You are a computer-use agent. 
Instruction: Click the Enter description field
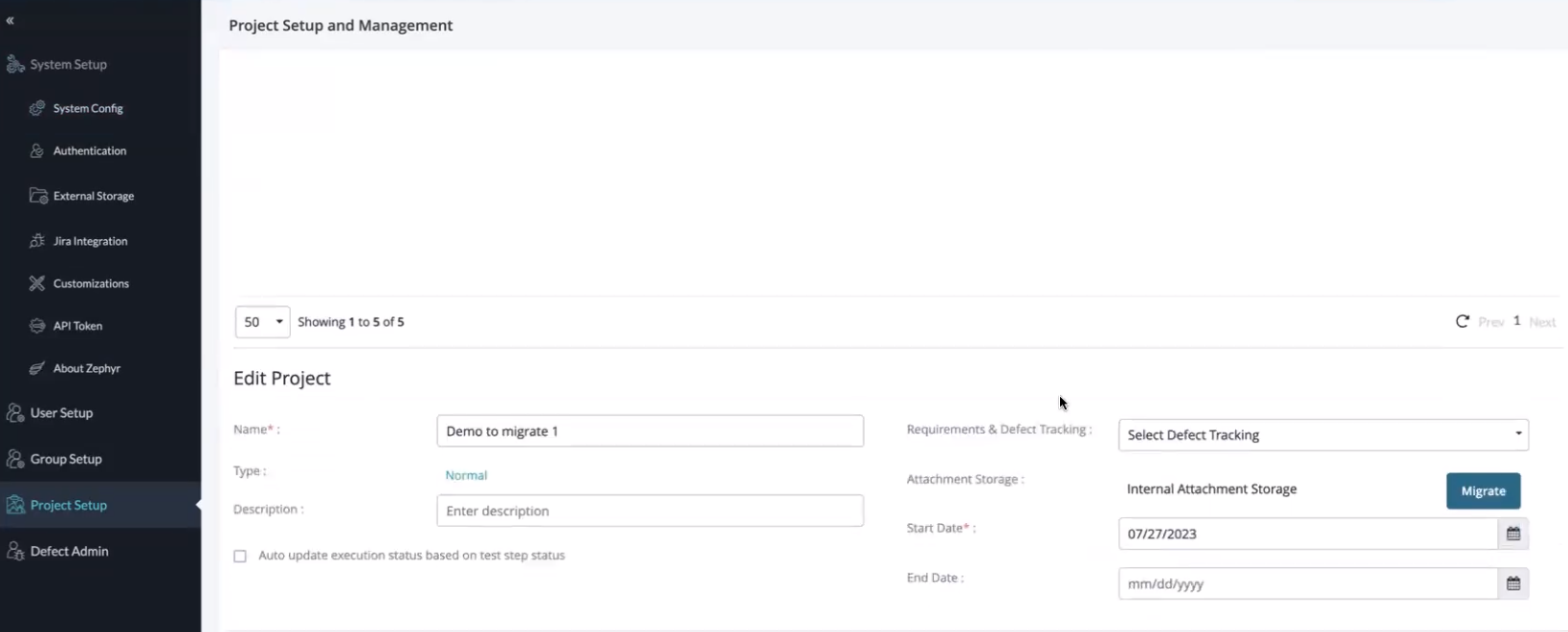point(650,511)
